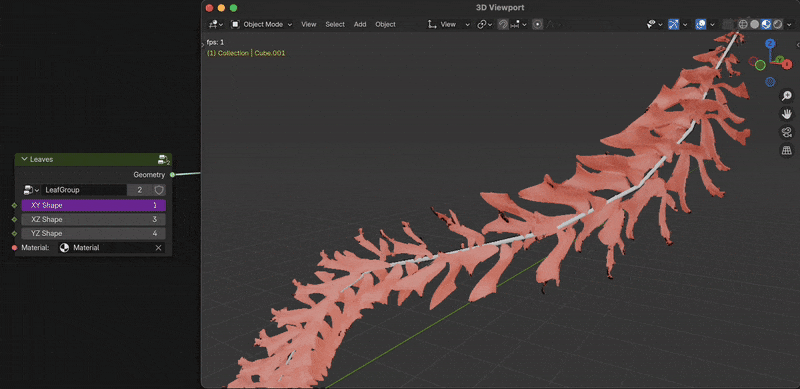The image size is (800, 389).
Task: Click the Geometry output label
Action: [149, 175]
